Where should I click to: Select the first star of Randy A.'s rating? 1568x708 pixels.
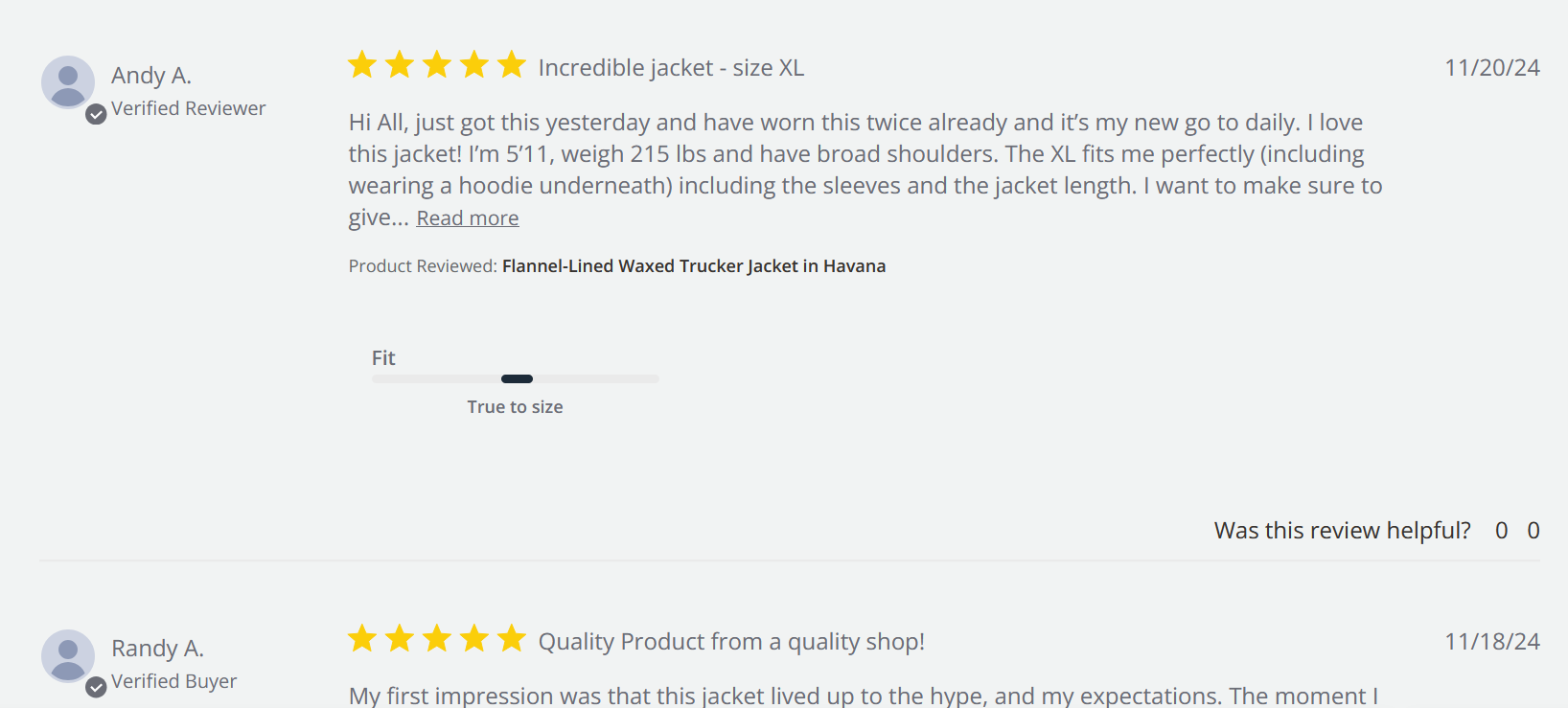[x=362, y=638]
